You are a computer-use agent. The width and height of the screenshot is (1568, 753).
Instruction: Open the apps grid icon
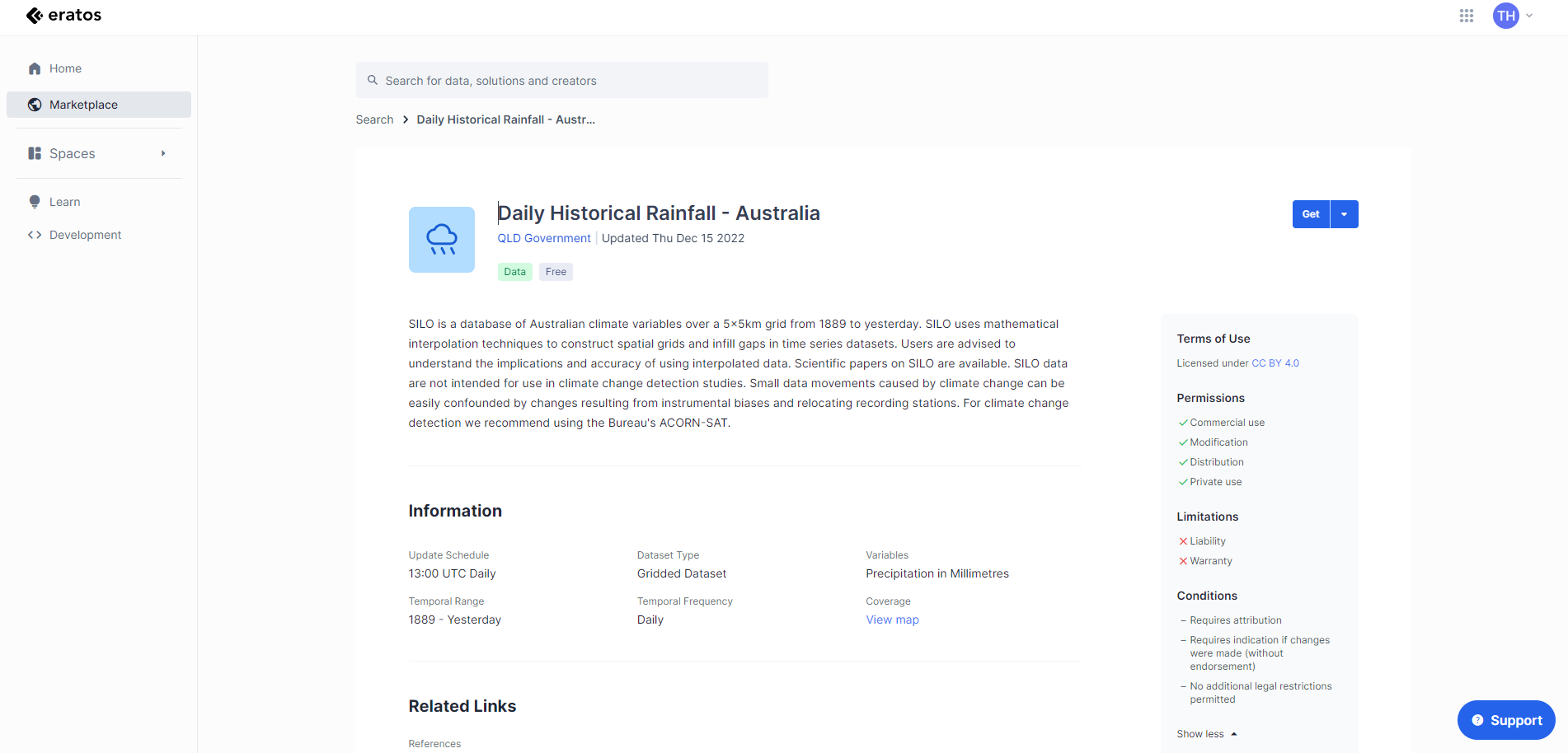pyautogui.click(x=1466, y=16)
